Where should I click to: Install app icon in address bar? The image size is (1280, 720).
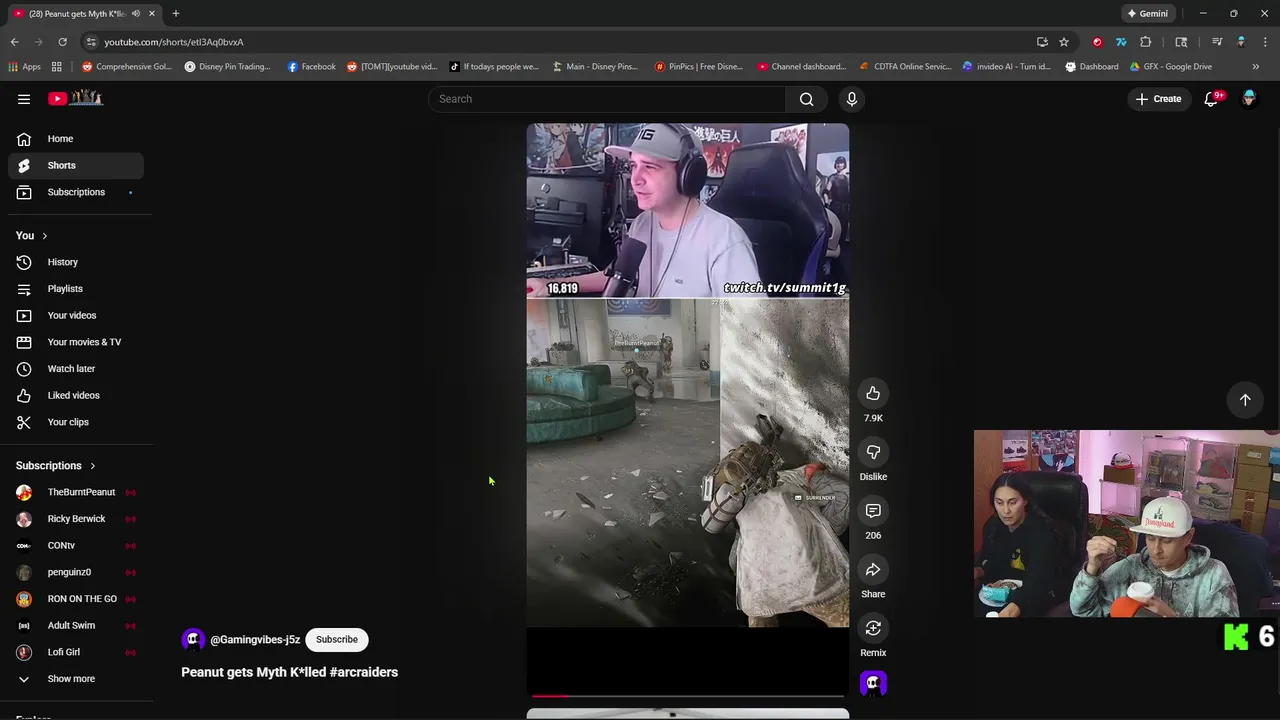(x=1042, y=42)
